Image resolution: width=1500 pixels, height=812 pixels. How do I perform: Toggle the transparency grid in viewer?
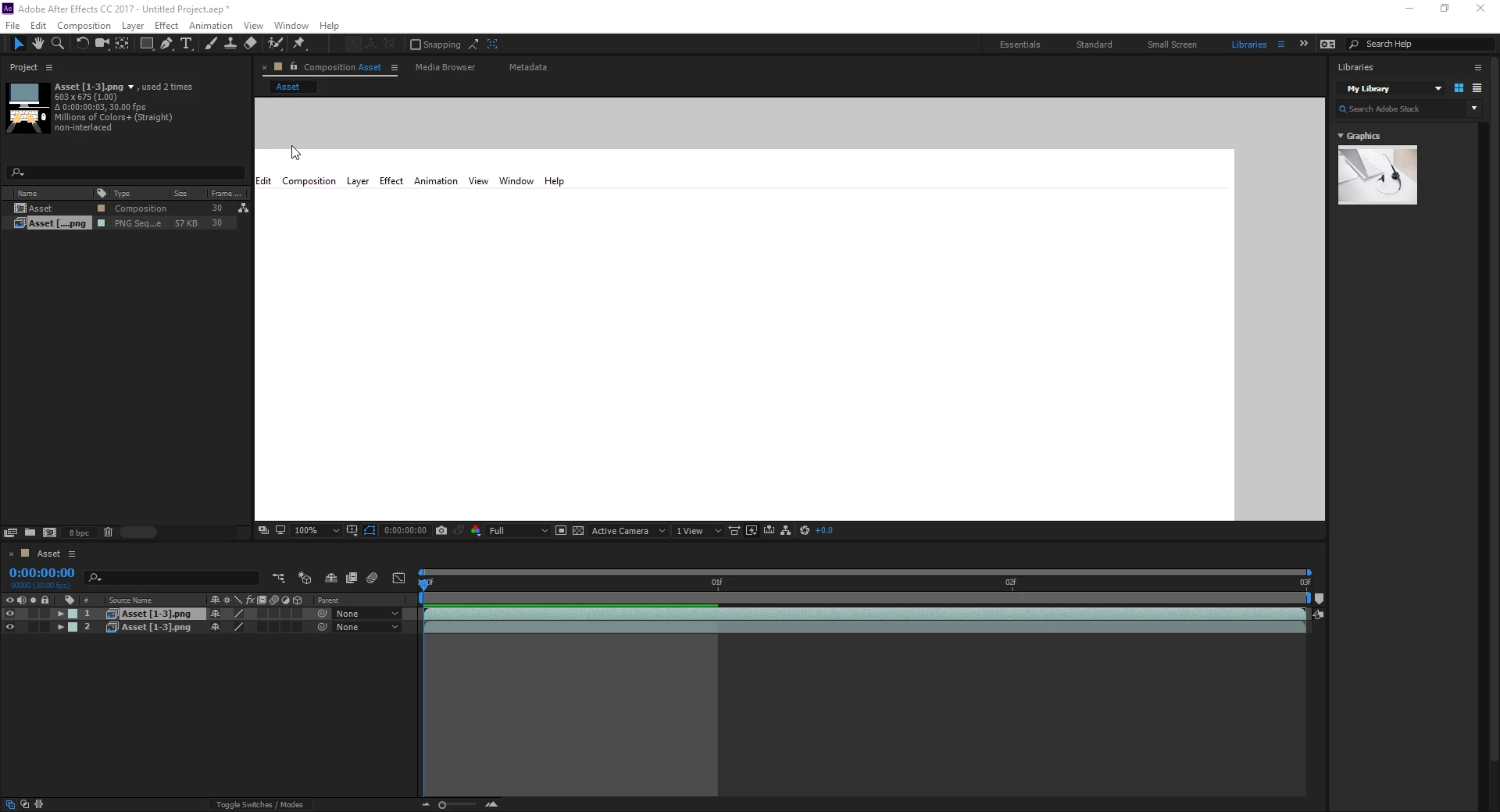pyautogui.click(x=578, y=531)
